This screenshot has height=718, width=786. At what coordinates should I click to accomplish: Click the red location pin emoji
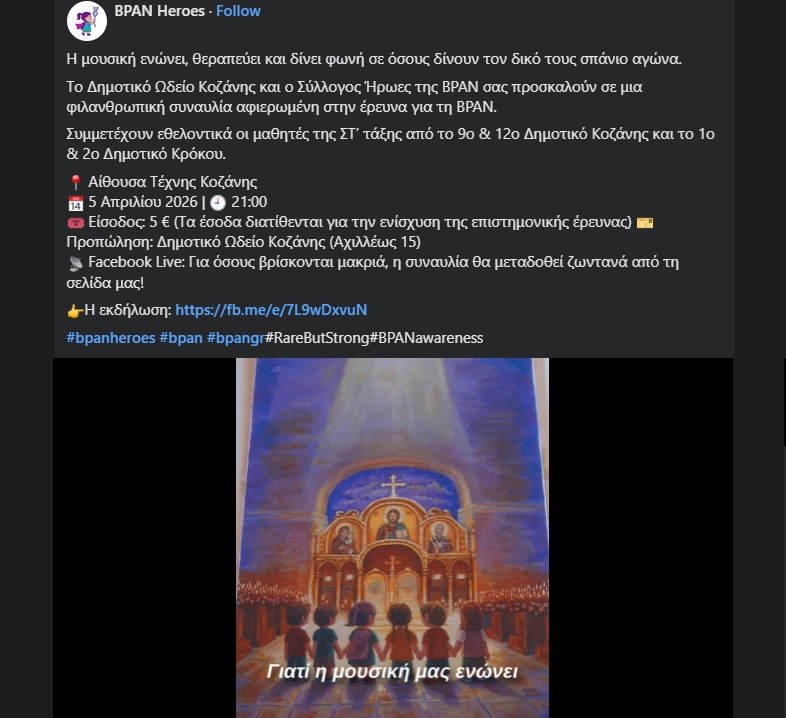tap(75, 182)
